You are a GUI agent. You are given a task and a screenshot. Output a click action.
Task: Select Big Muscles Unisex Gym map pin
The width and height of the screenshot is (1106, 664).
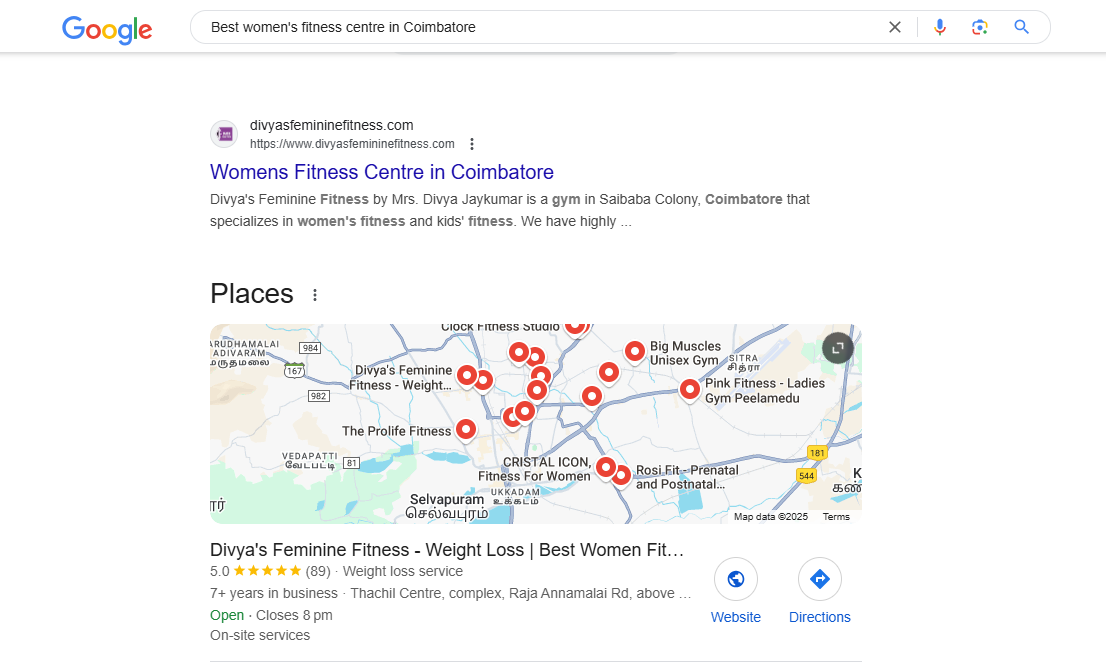635,350
